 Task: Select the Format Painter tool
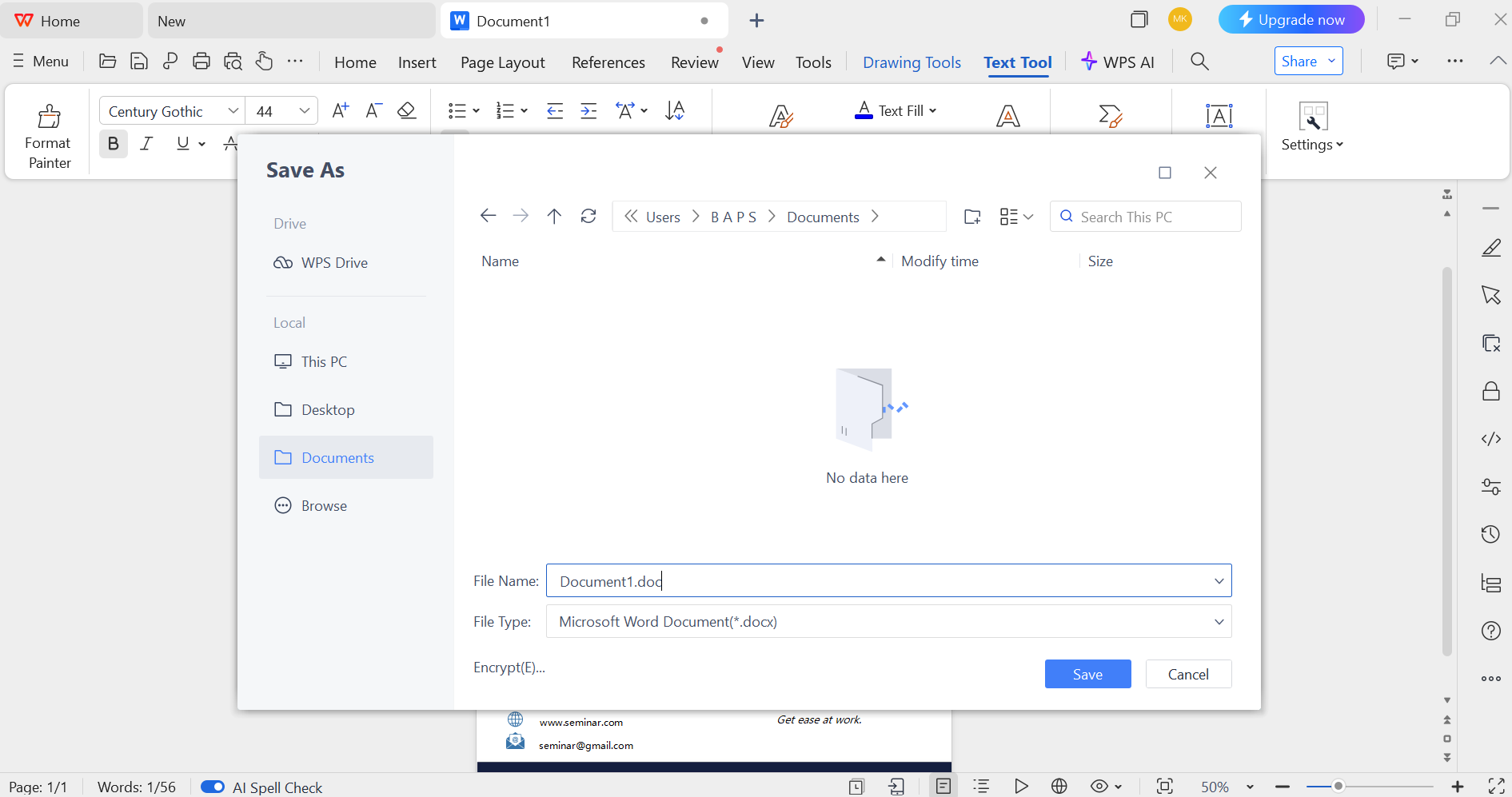[48, 134]
